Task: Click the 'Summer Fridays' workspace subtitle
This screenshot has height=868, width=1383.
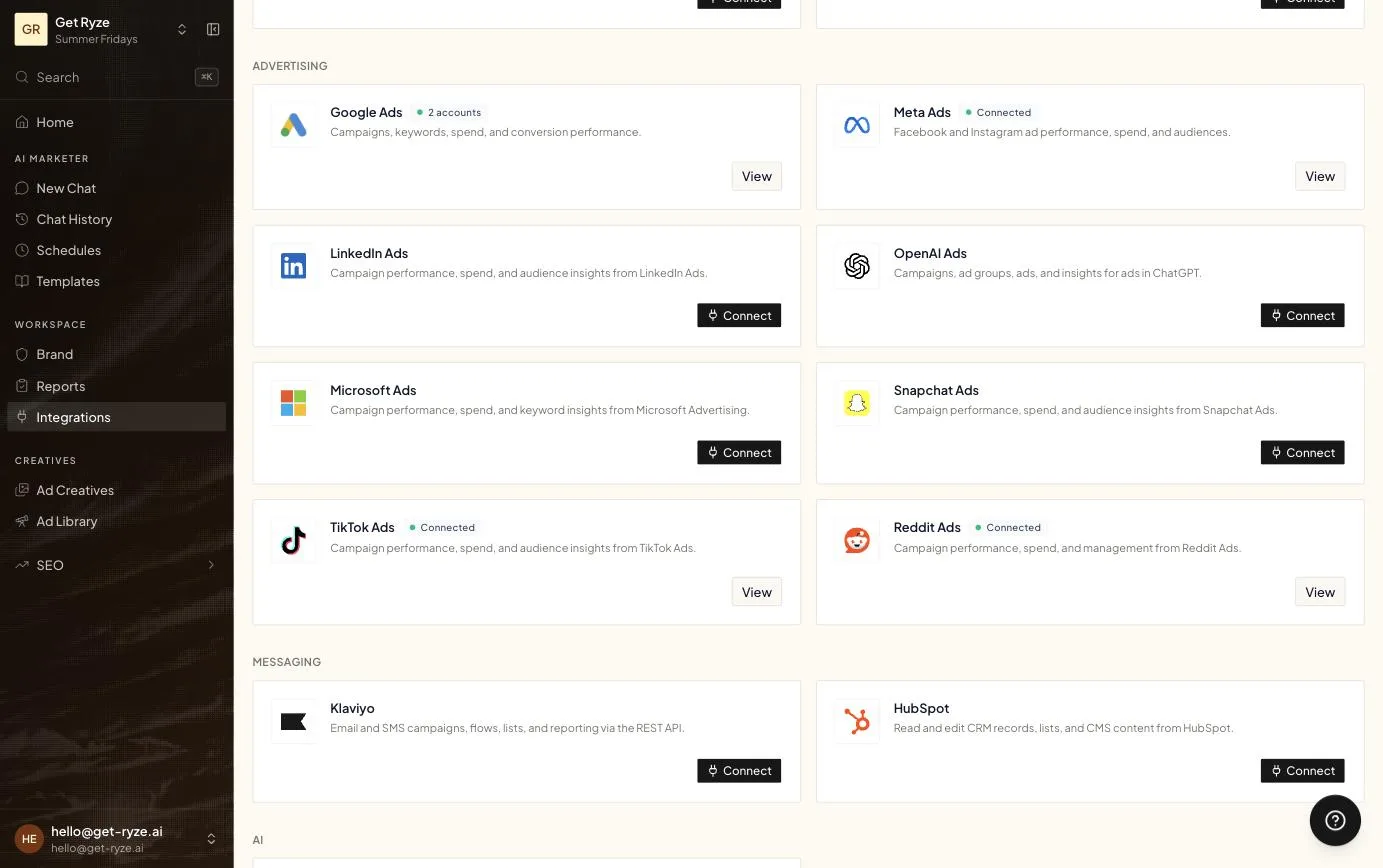Action: click(96, 39)
